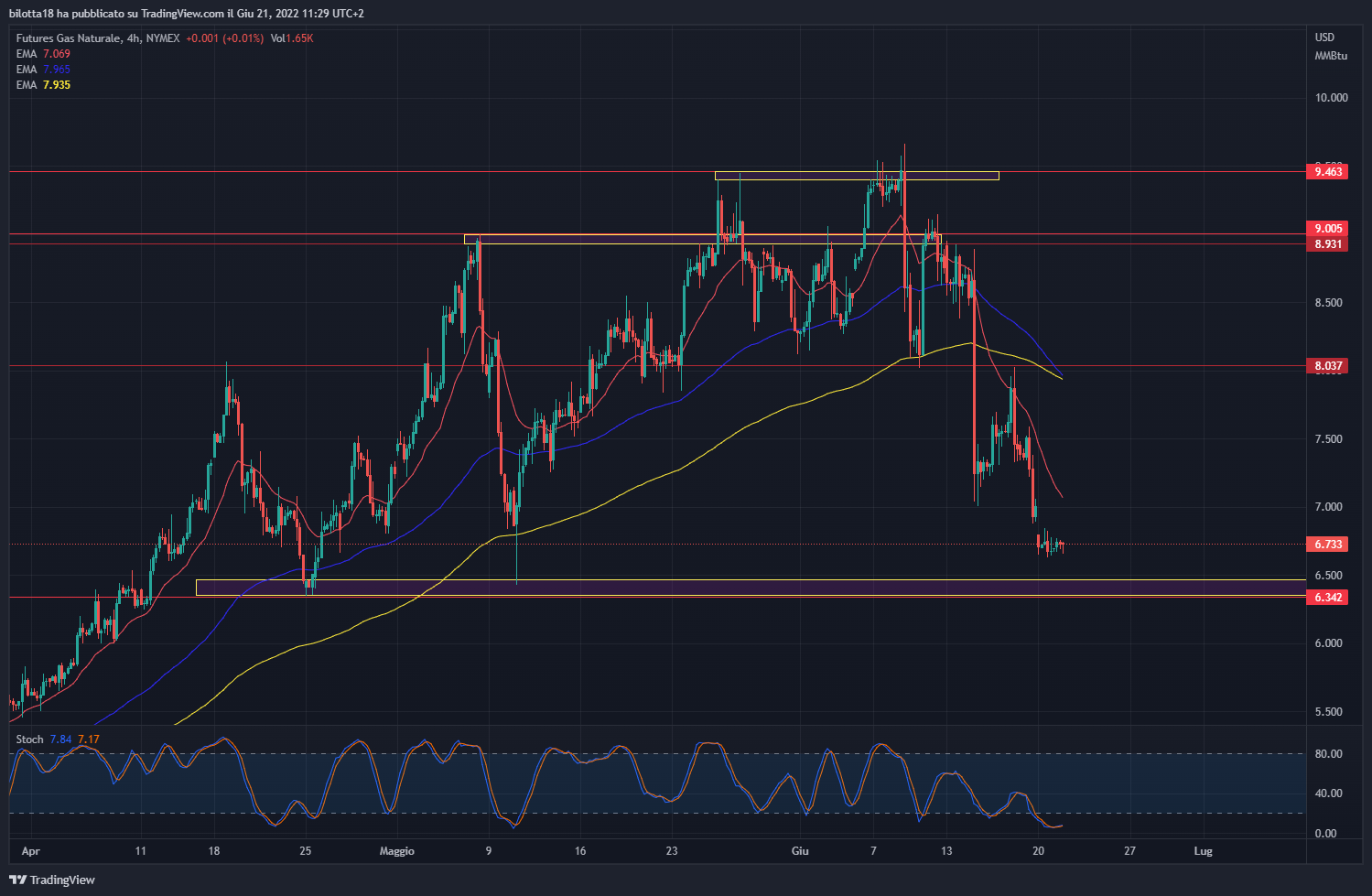The width and height of the screenshot is (1372, 896).
Task: Click the 9.463 red price label
Action: (1328, 172)
